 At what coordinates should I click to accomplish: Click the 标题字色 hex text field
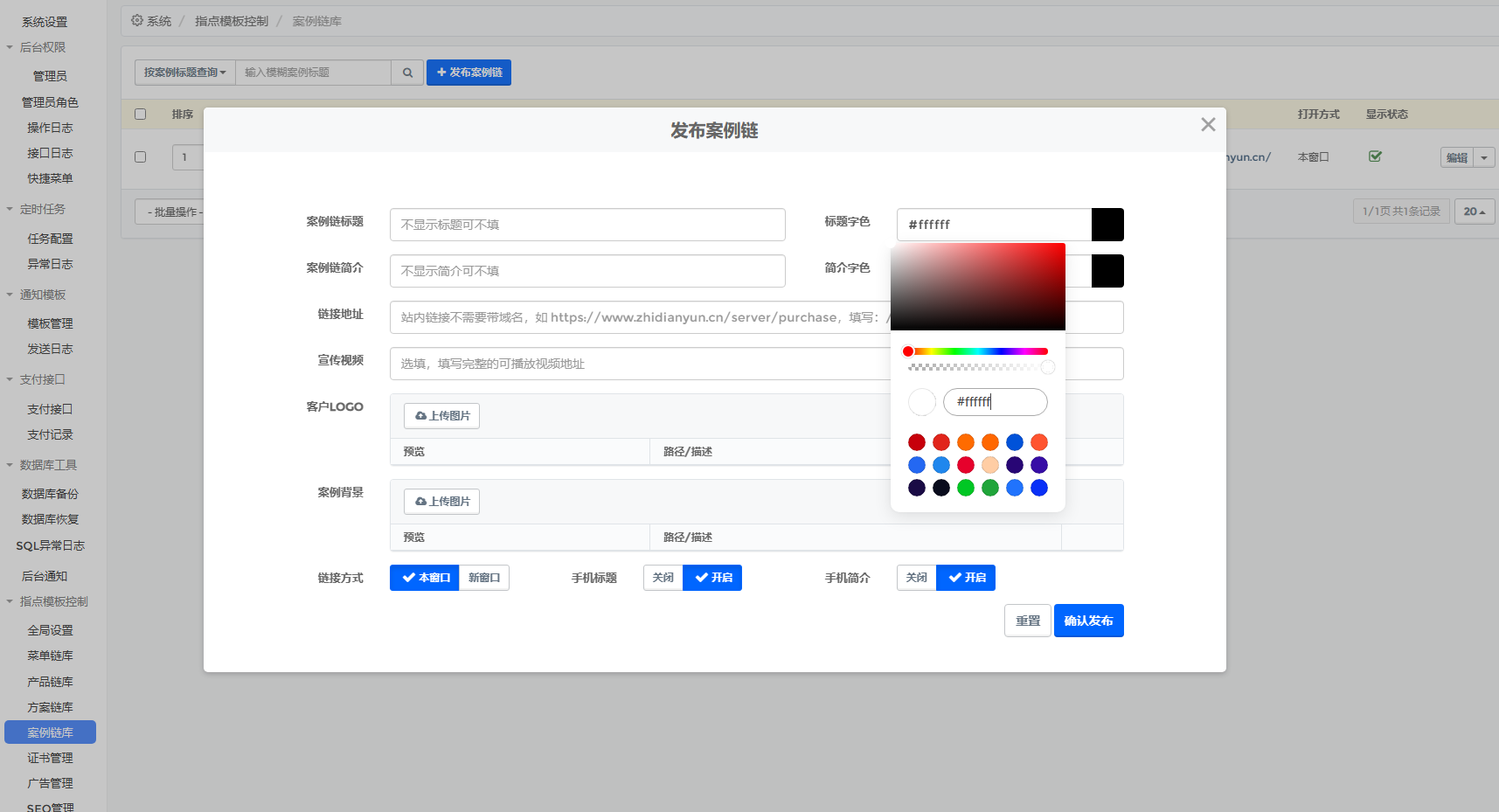point(994,225)
